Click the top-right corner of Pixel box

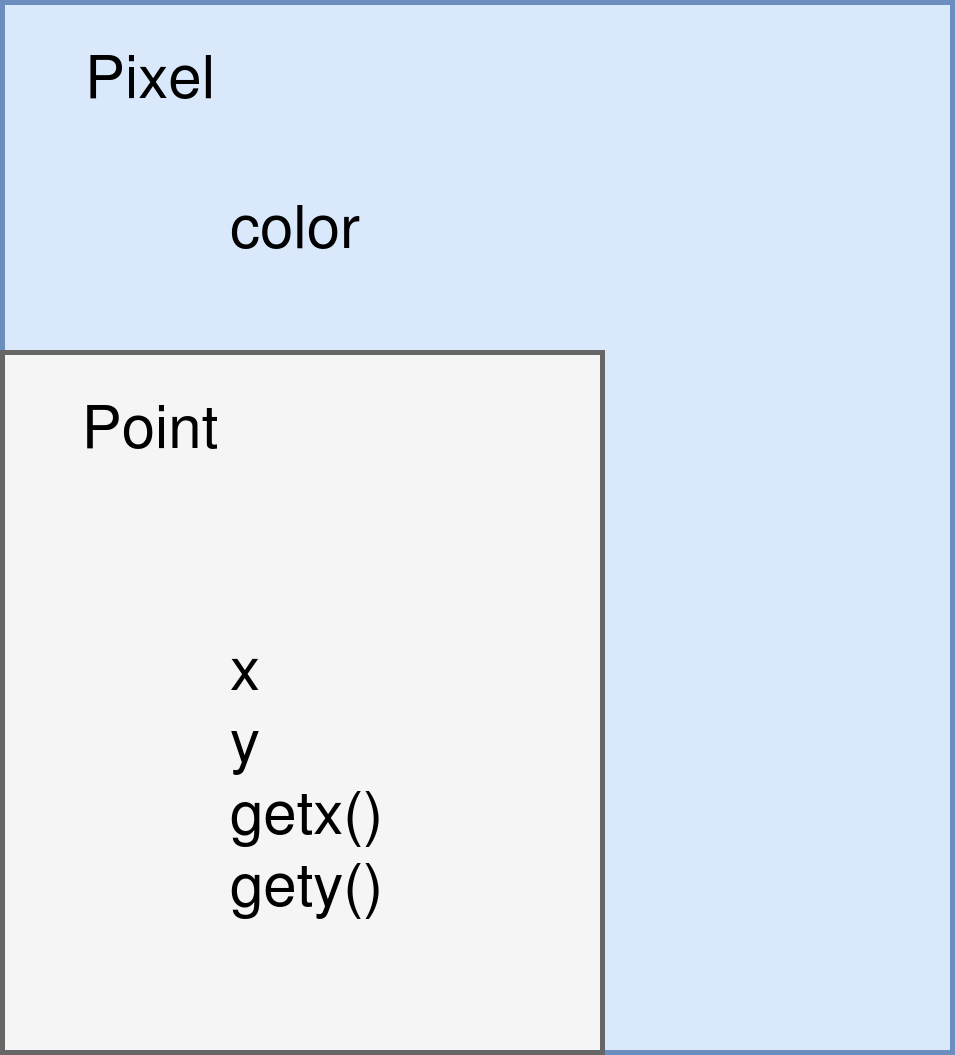[x=951, y=4]
